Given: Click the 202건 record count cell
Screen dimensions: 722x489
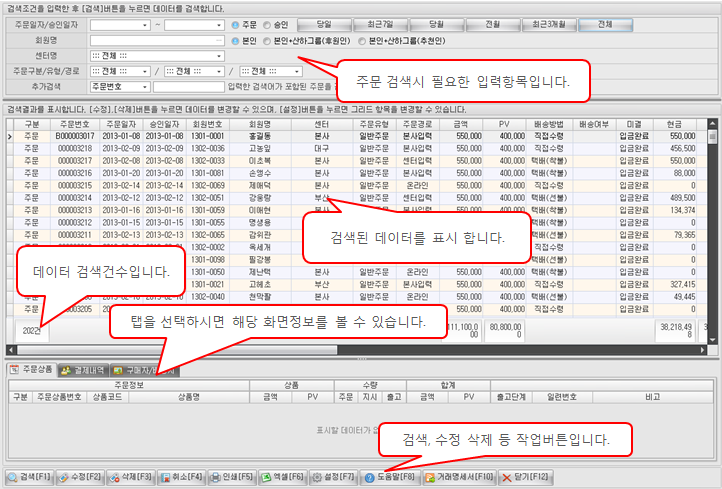Looking at the screenshot, I should (31, 331).
